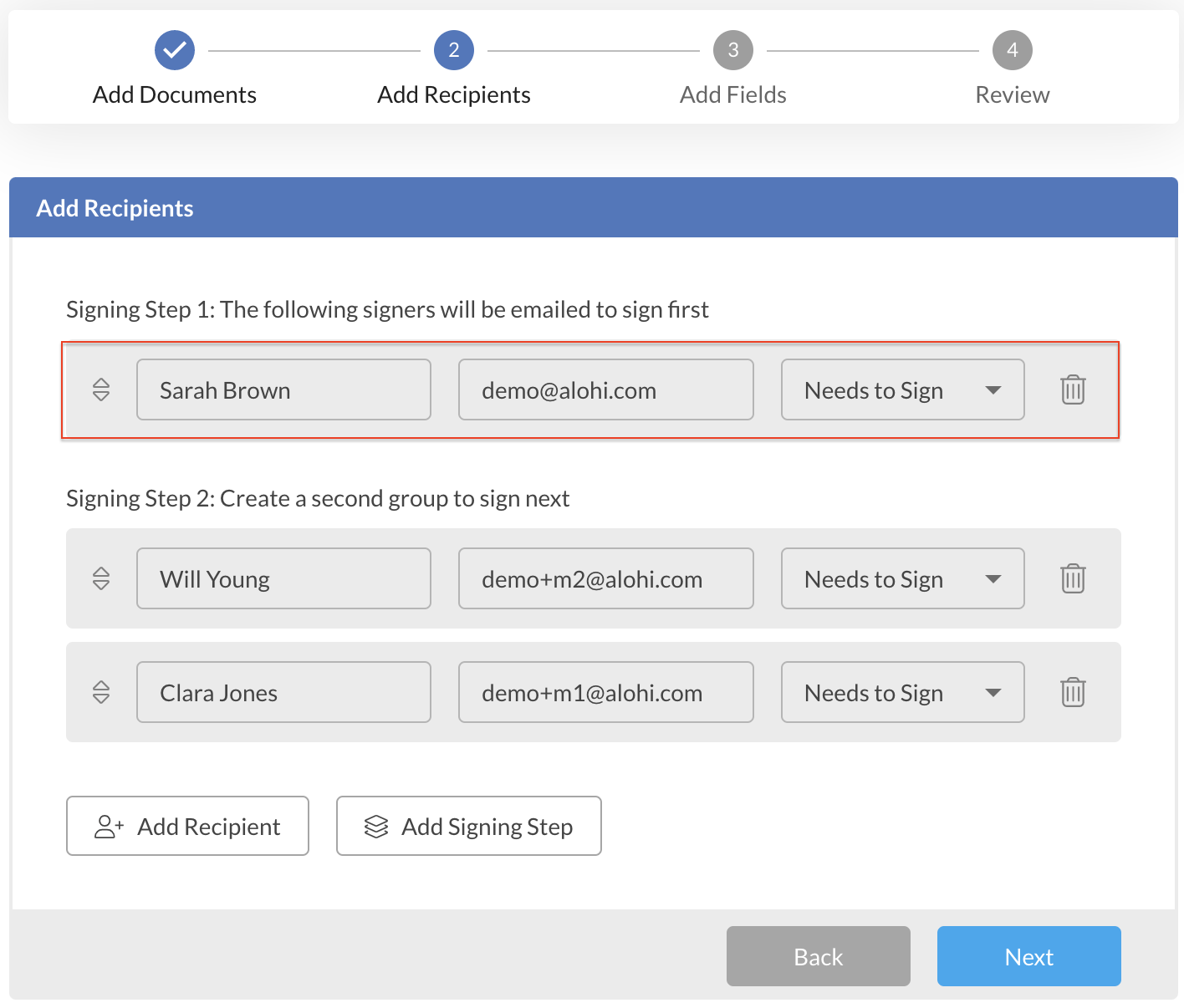
Task: Click trash icon for Will Young
Action: 1073,579
